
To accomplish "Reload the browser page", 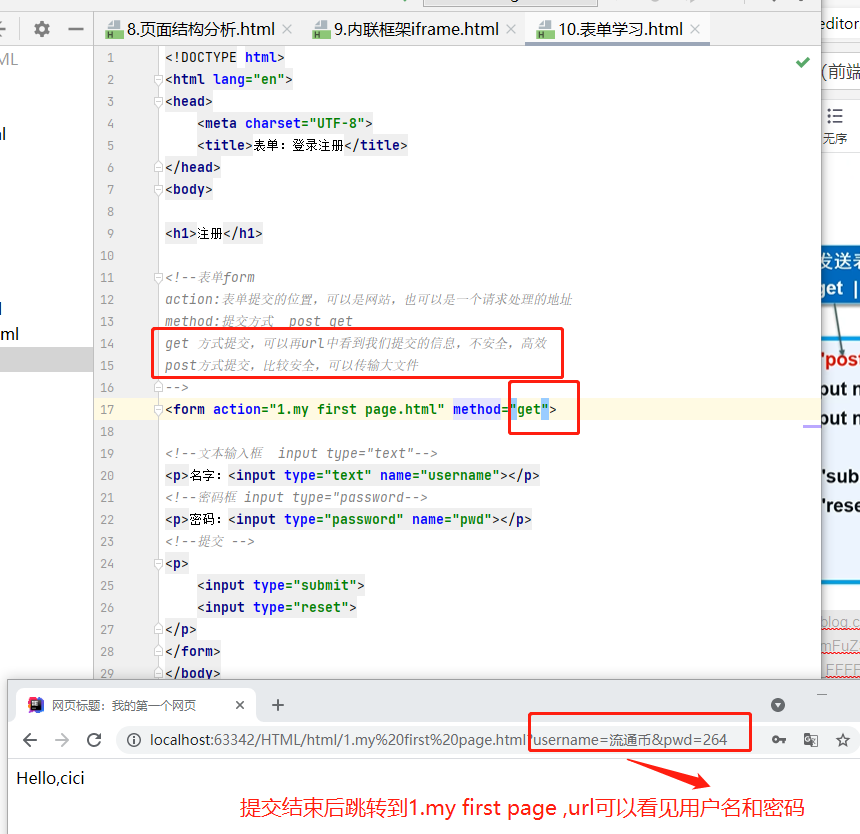I will [94, 740].
